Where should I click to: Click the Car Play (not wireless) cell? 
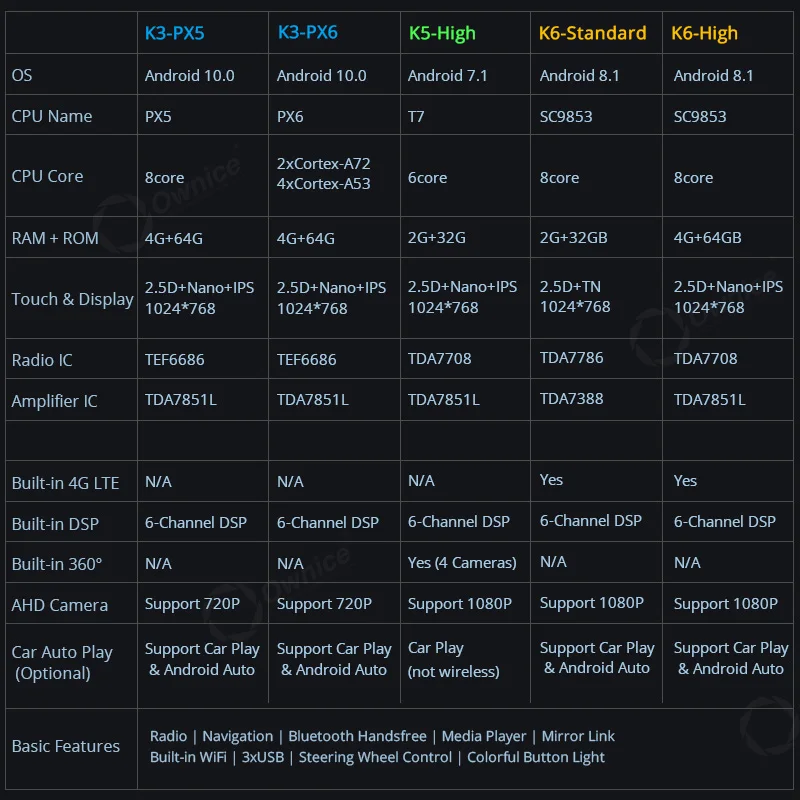(453, 659)
